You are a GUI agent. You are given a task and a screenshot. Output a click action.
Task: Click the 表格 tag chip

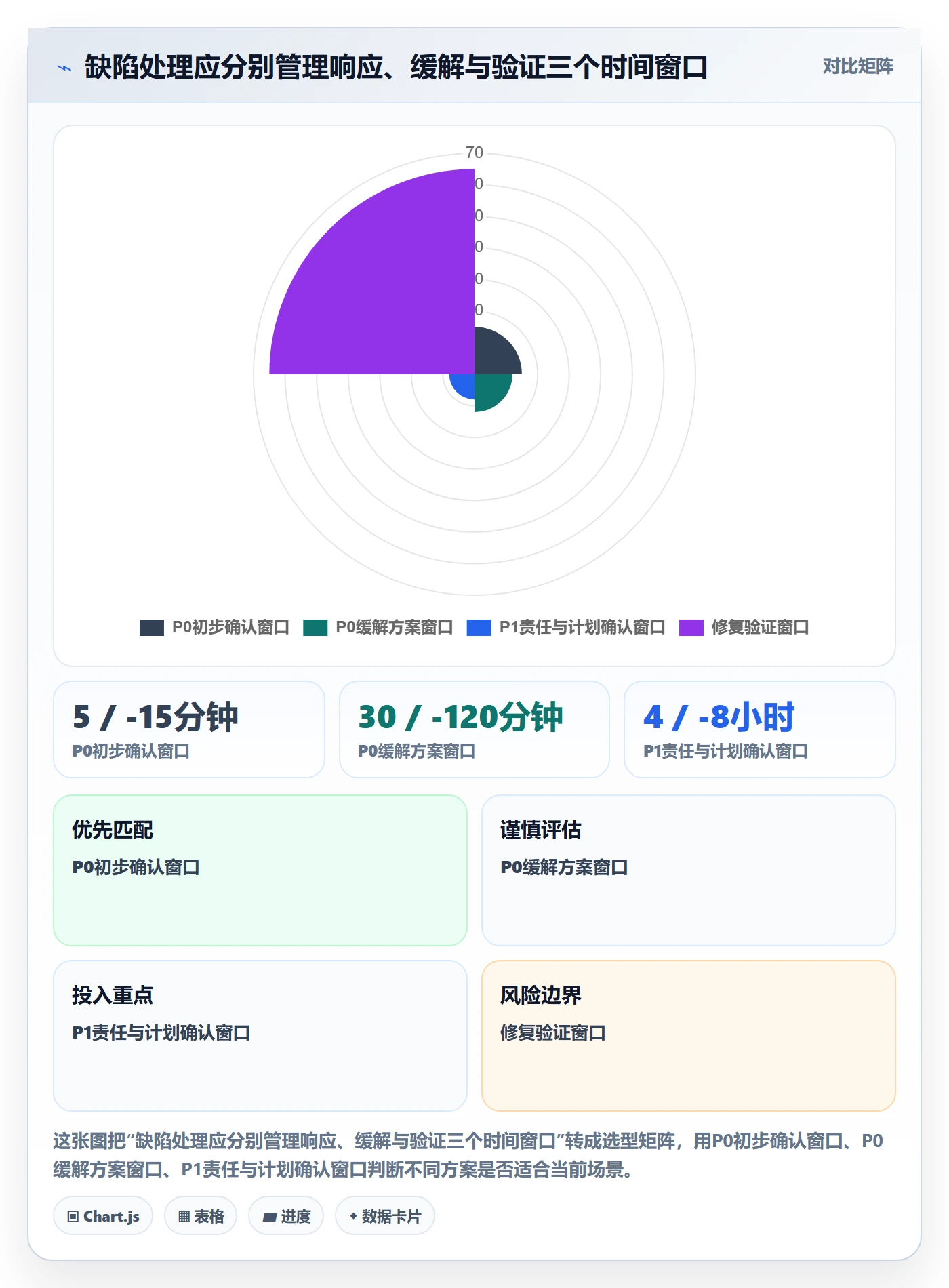point(201,1216)
